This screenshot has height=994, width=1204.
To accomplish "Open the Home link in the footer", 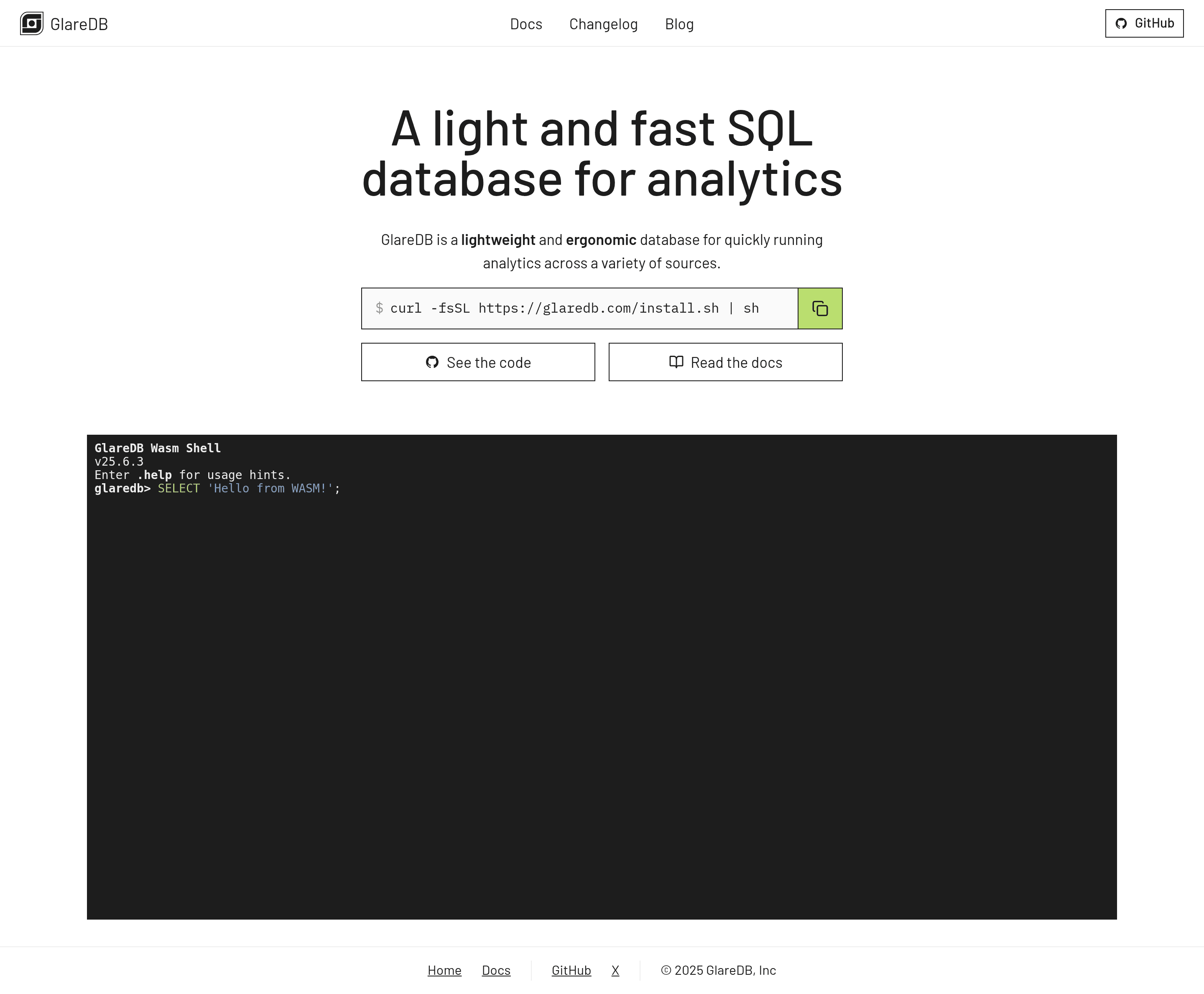I will 444,970.
